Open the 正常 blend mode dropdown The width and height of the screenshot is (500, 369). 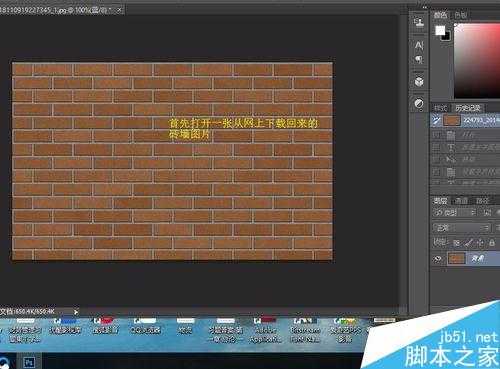tap(462, 228)
